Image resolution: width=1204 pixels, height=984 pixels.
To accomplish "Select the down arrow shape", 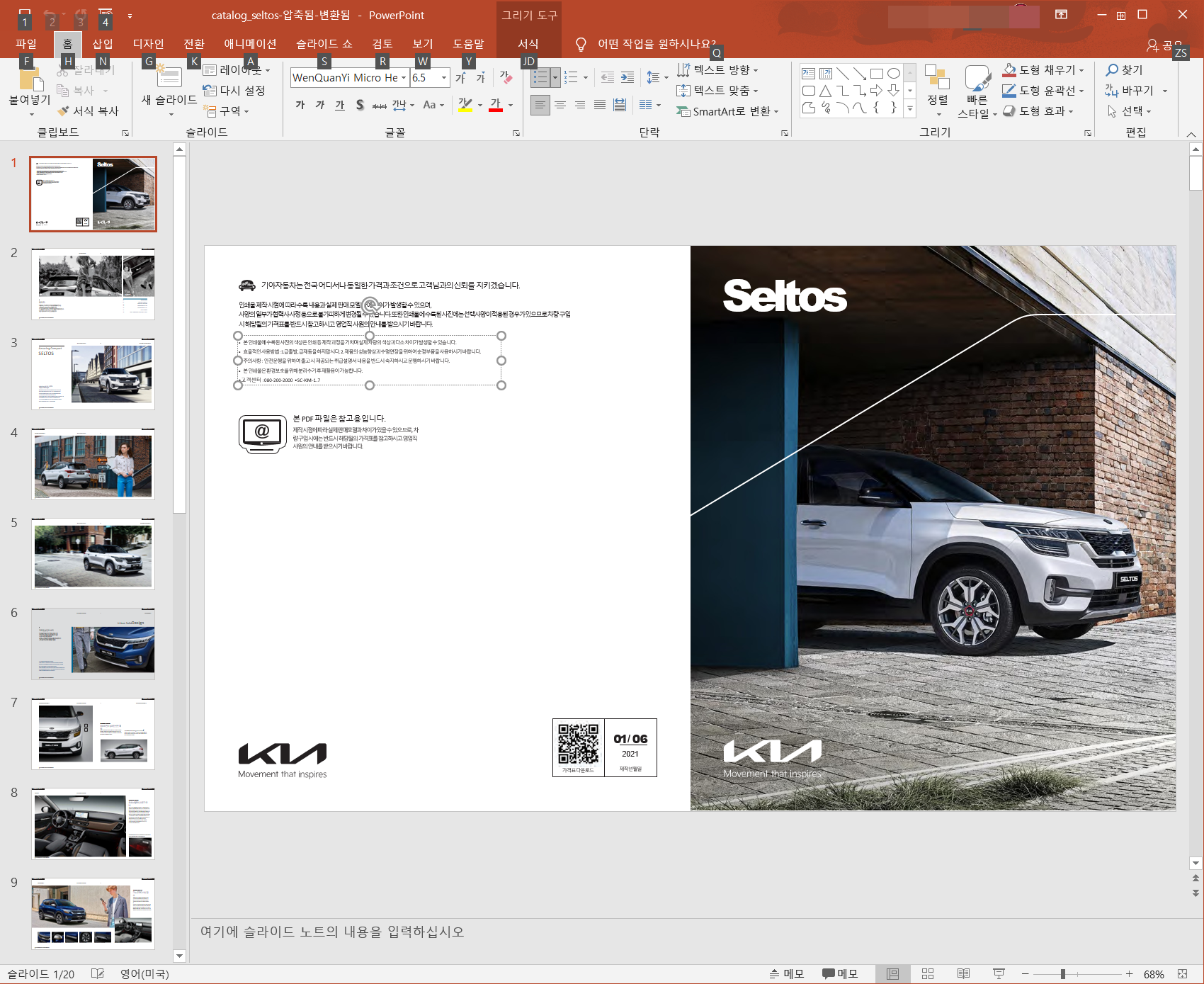I will (894, 91).
